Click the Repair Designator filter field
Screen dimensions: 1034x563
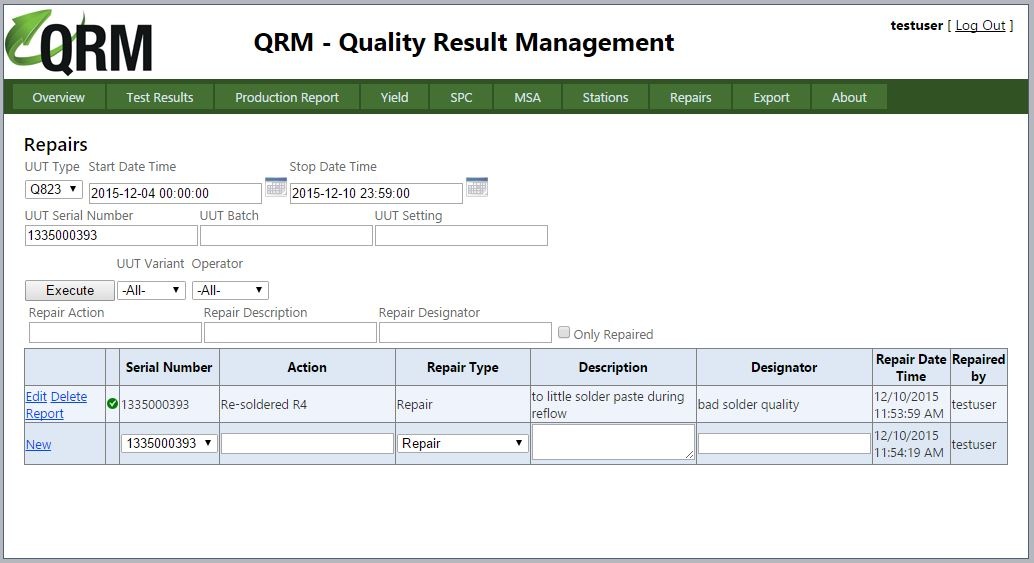[x=465, y=332]
